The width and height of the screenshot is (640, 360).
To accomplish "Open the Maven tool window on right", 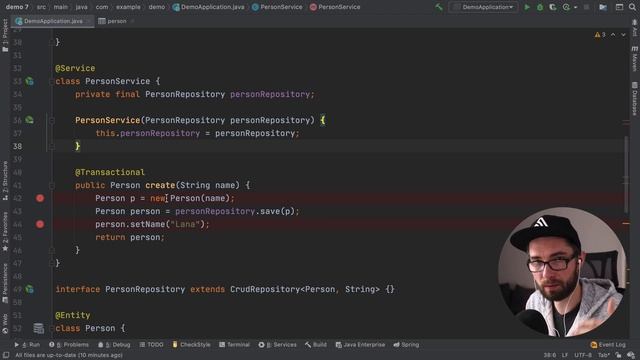I will pyautogui.click(x=635, y=58).
